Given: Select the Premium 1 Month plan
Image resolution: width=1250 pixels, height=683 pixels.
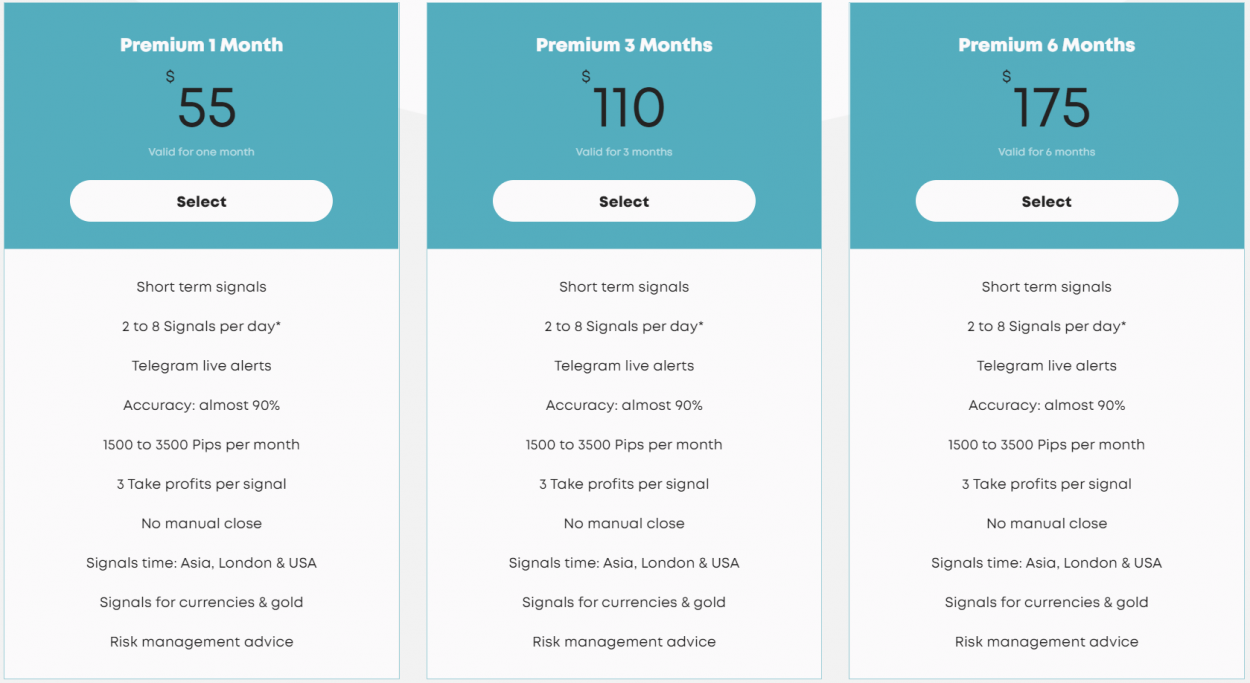Looking at the screenshot, I should (201, 201).
